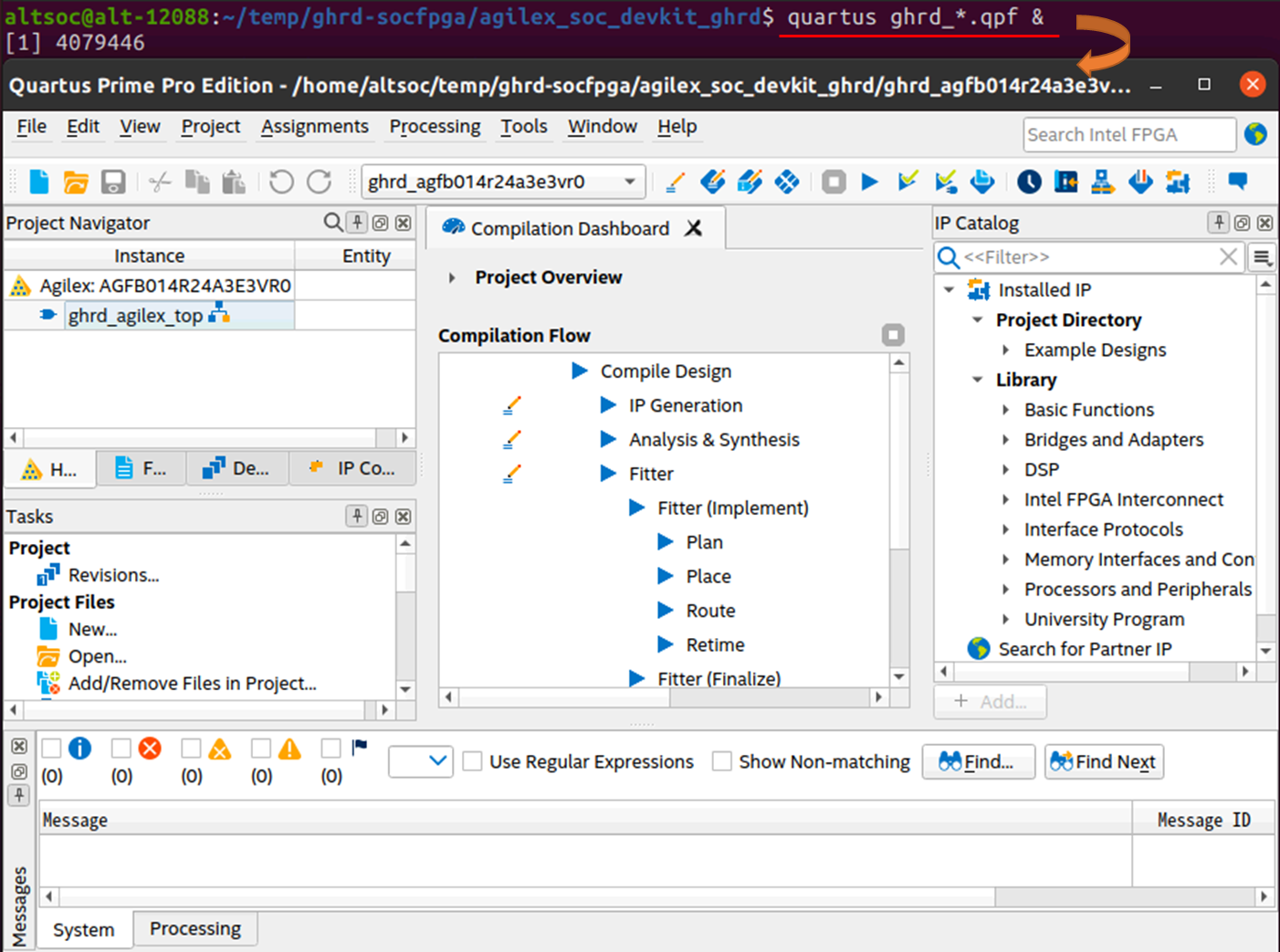Expand the Basic Functions category
The width and height of the screenshot is (1280, 952).
1005,410
